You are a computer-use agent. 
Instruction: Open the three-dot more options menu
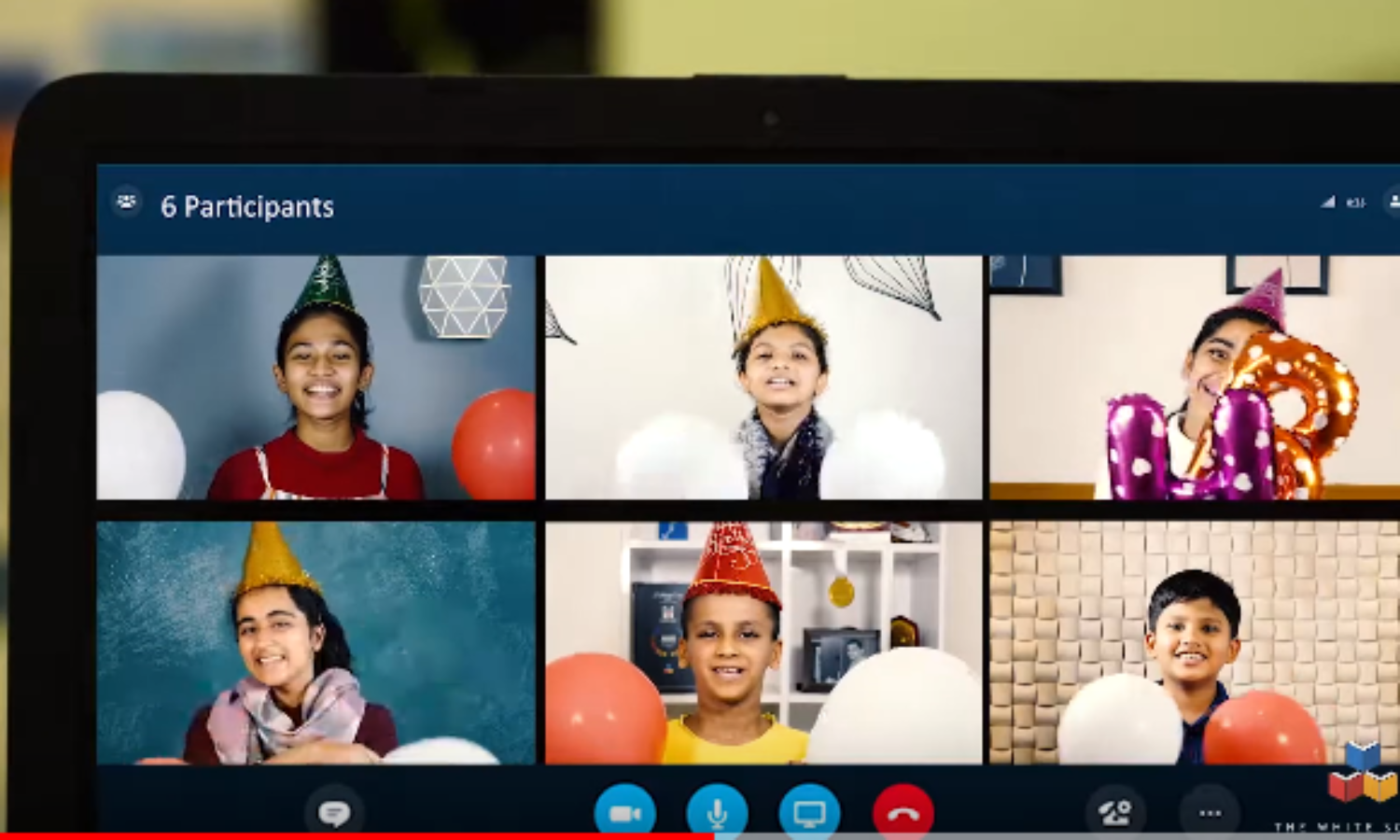tap(1210, 813)
